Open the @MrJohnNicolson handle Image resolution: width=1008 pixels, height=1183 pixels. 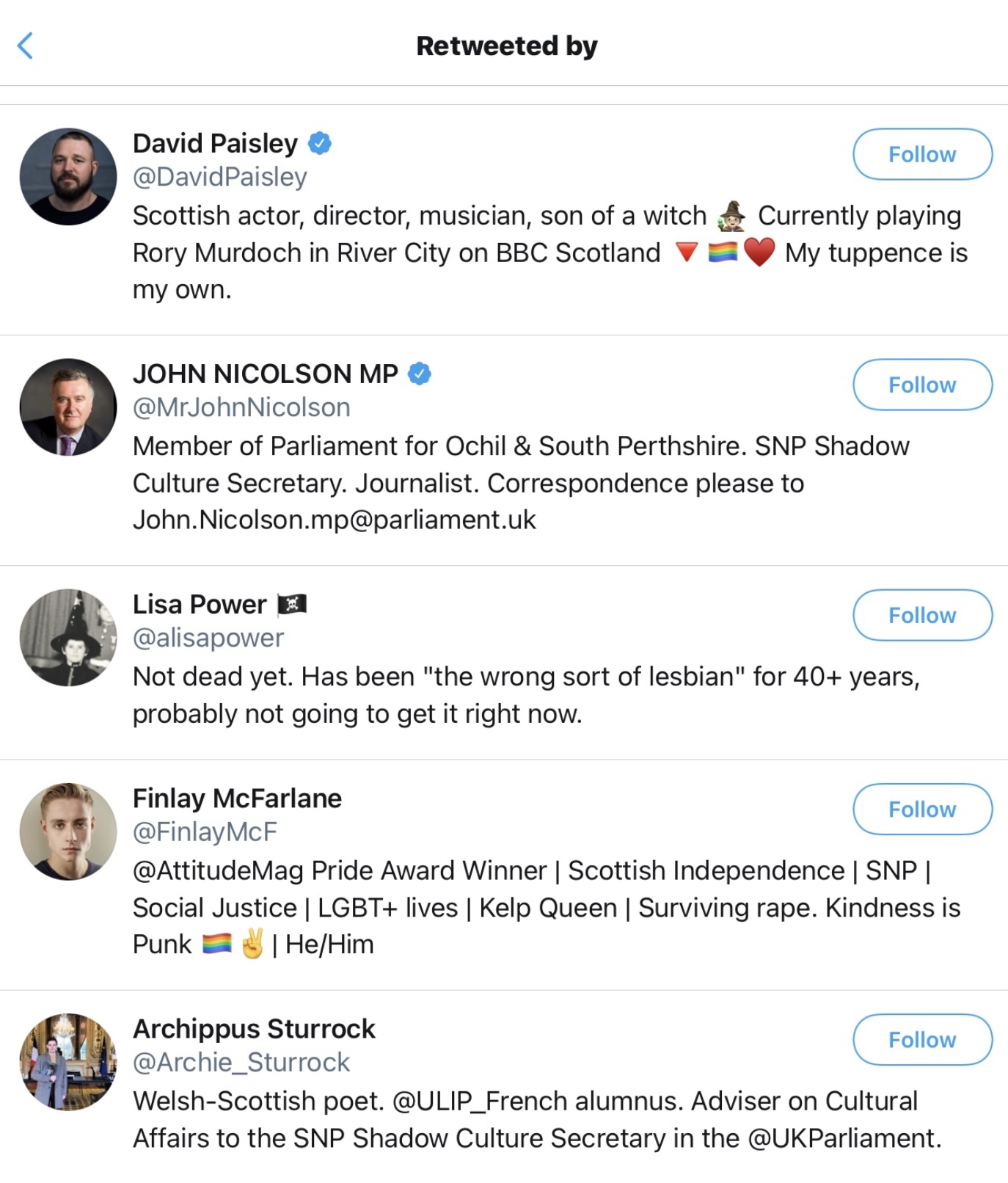click(x=241, y=407)
